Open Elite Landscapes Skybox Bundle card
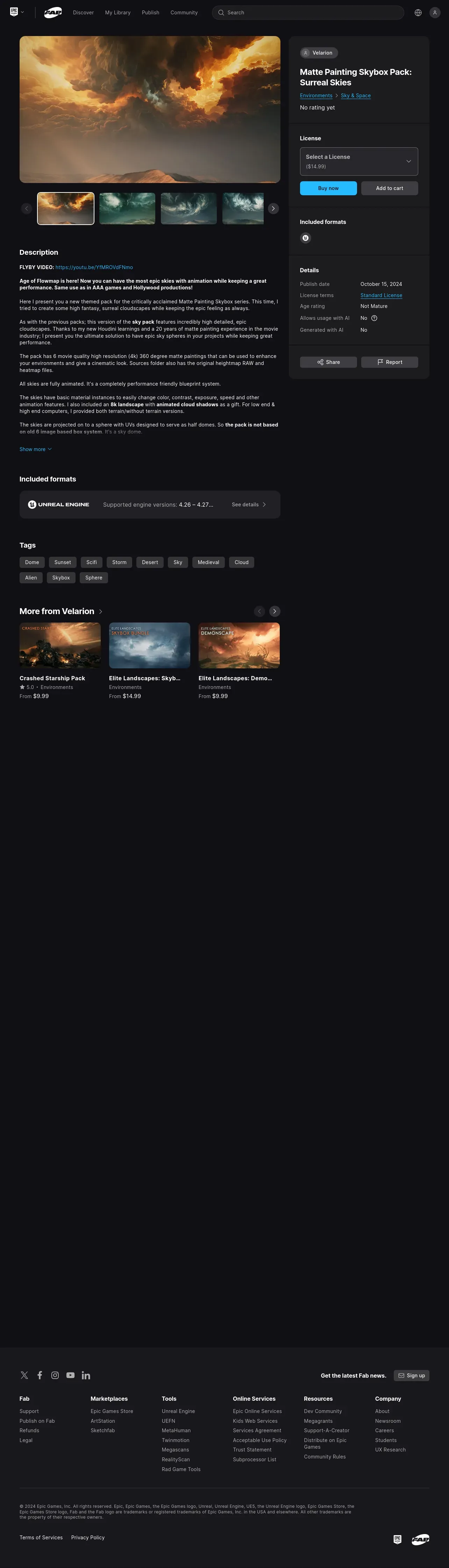449x1568 pixels. (150, 661)
